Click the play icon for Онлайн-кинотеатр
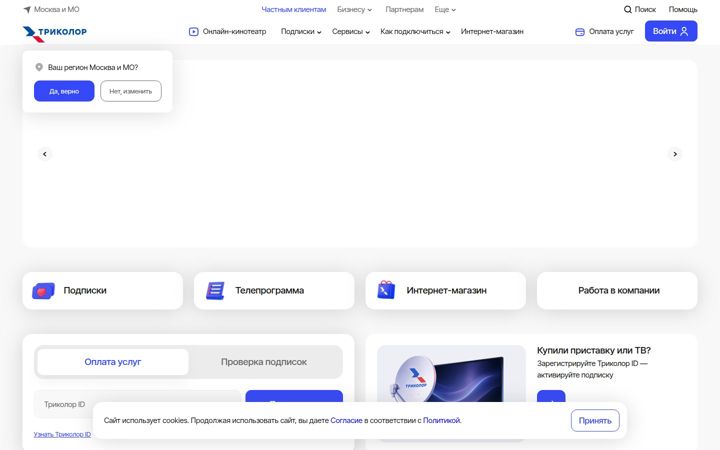This screenshot has height=450, width=720. (x=193, y=32)
